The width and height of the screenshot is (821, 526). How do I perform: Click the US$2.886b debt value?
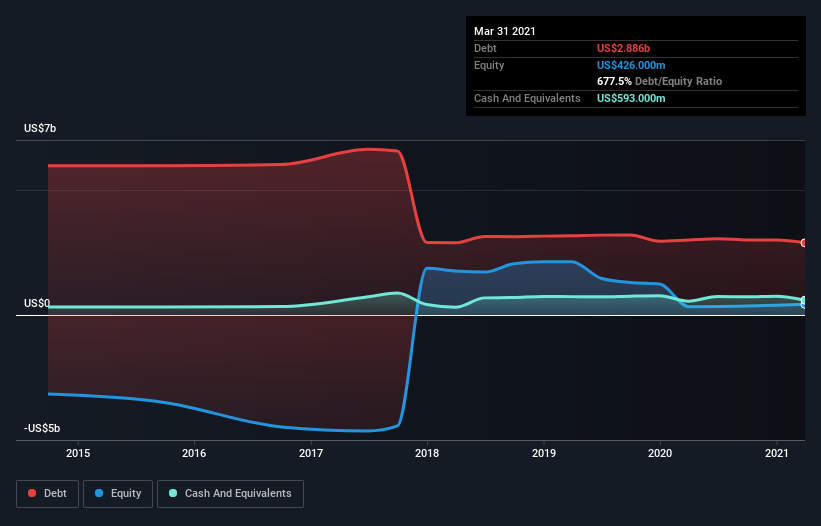[624, 48]
